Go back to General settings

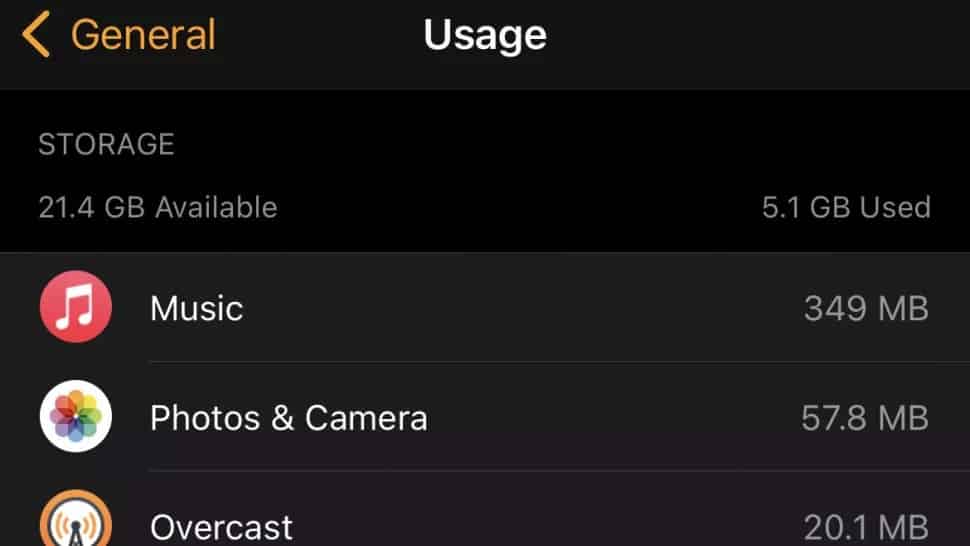[x=119, y=35]
